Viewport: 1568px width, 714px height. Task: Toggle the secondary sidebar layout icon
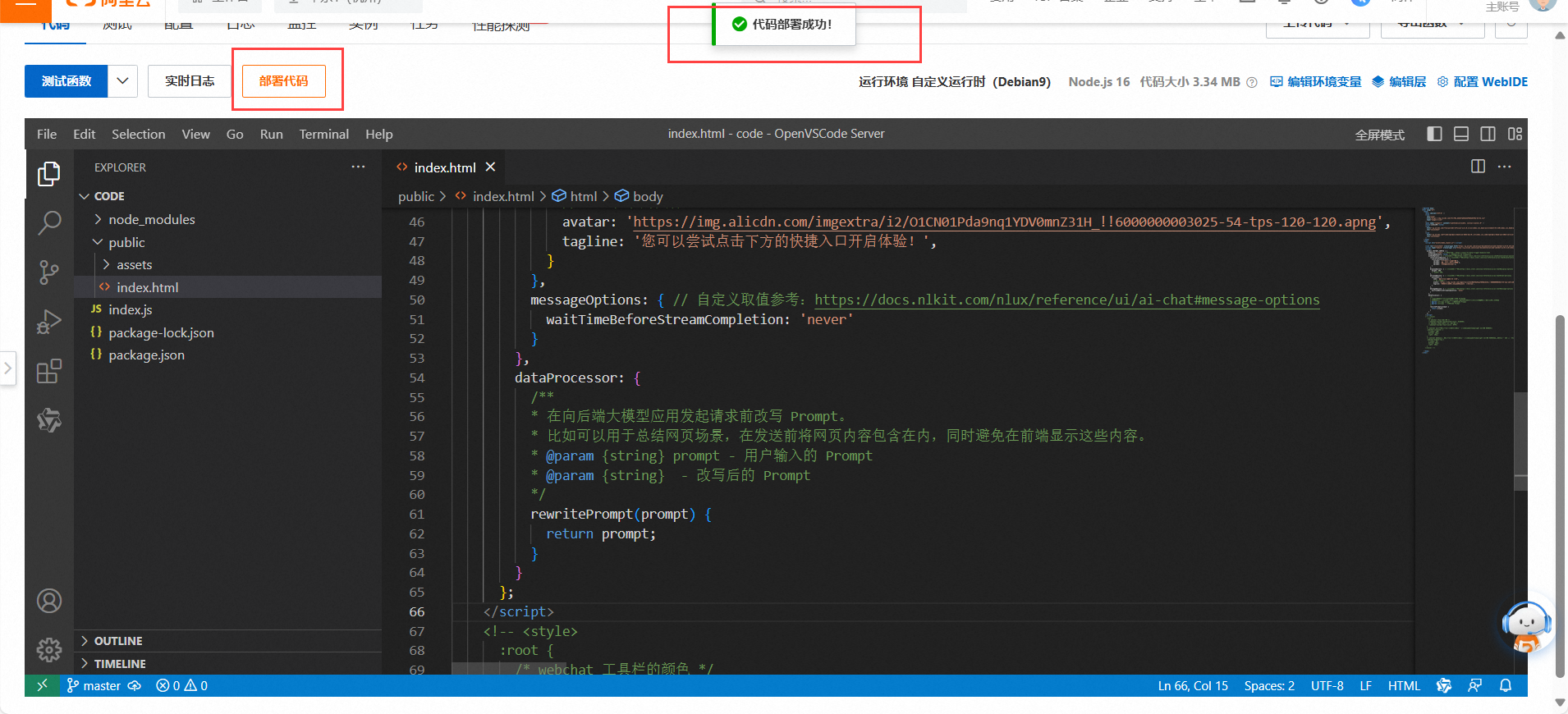(x=1488, y=134)
